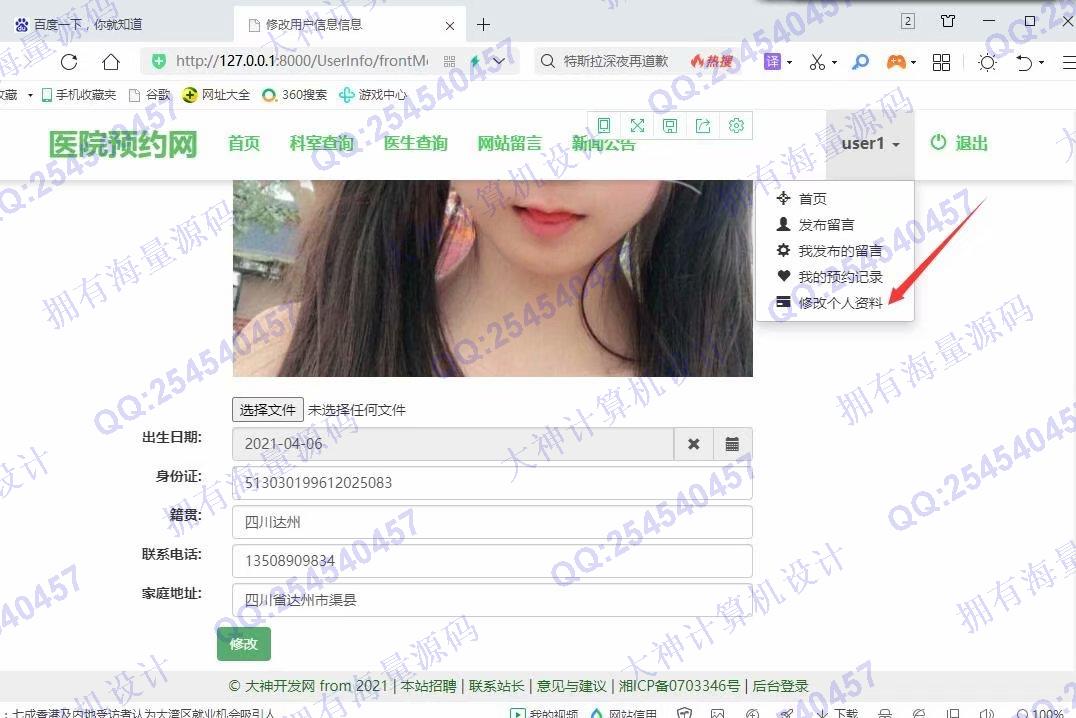Expand the translate dropdown arrow
1076x718 pixels.
click(x=789, y=62)
